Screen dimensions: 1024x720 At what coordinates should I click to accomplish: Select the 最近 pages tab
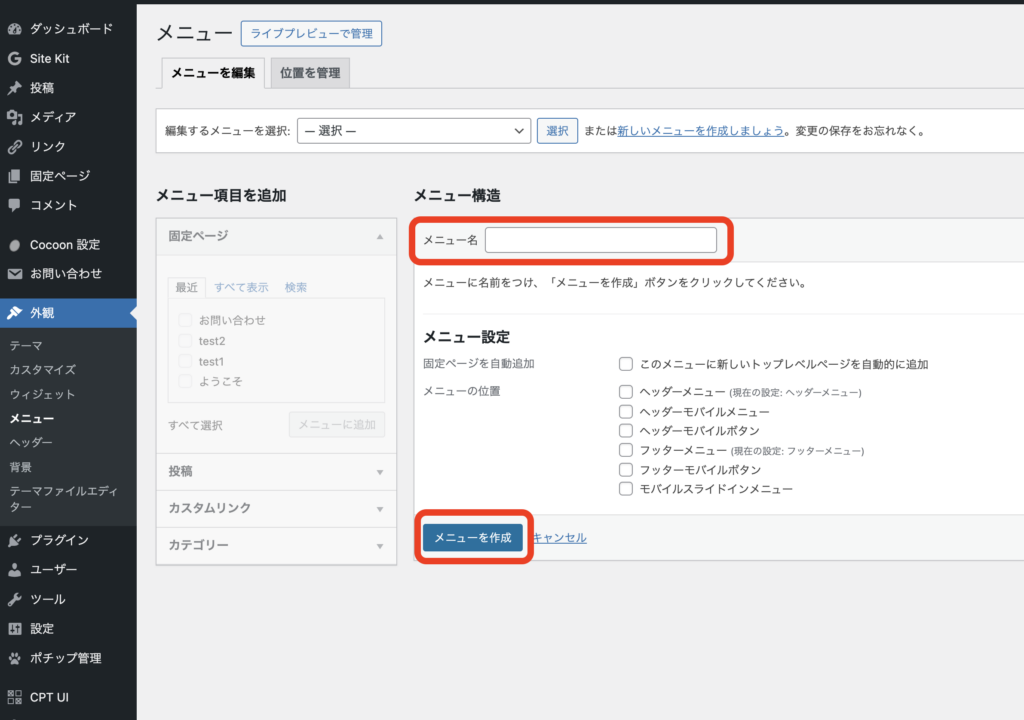click(x=186, y=287)
